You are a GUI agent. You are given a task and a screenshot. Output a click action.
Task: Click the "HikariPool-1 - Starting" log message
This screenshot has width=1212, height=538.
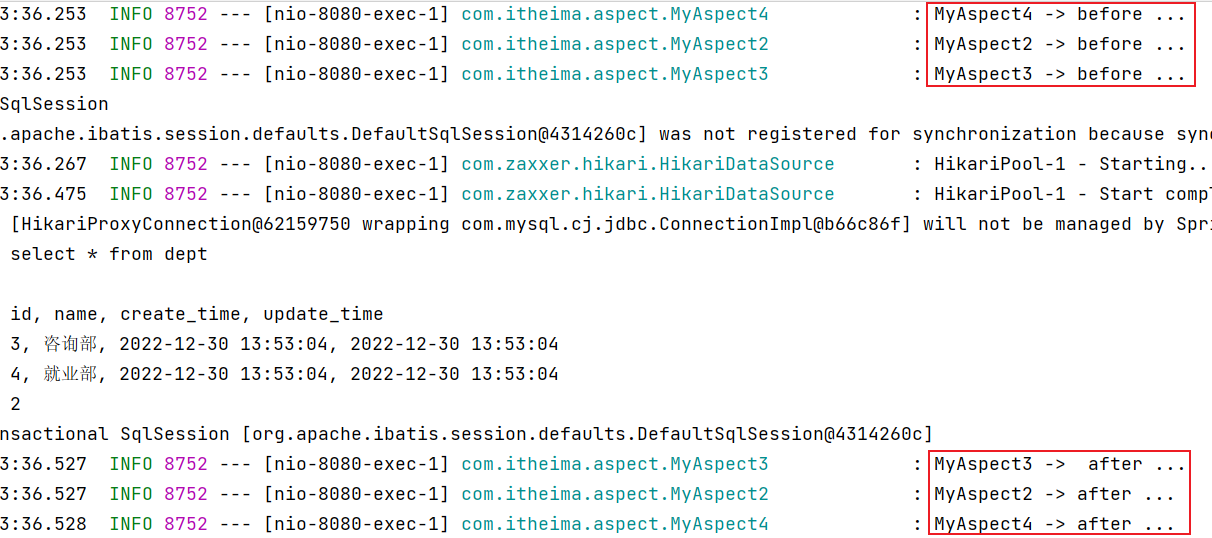point(1070,164)
